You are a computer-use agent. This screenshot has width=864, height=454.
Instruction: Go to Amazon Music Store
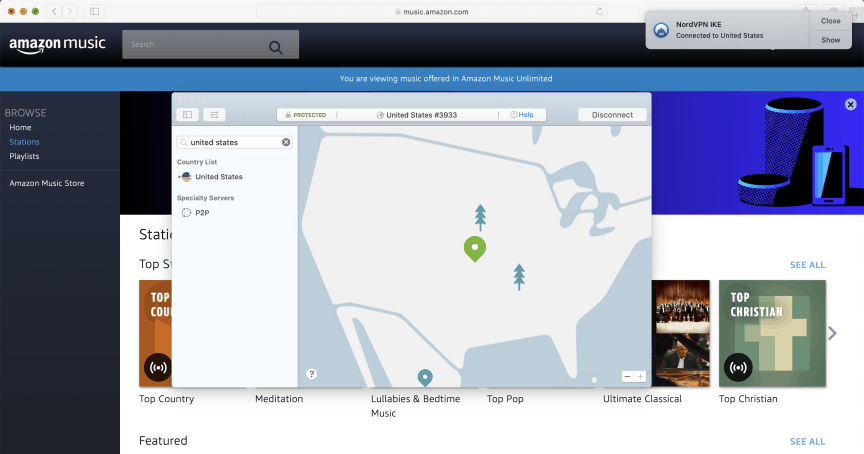(47, 183)
